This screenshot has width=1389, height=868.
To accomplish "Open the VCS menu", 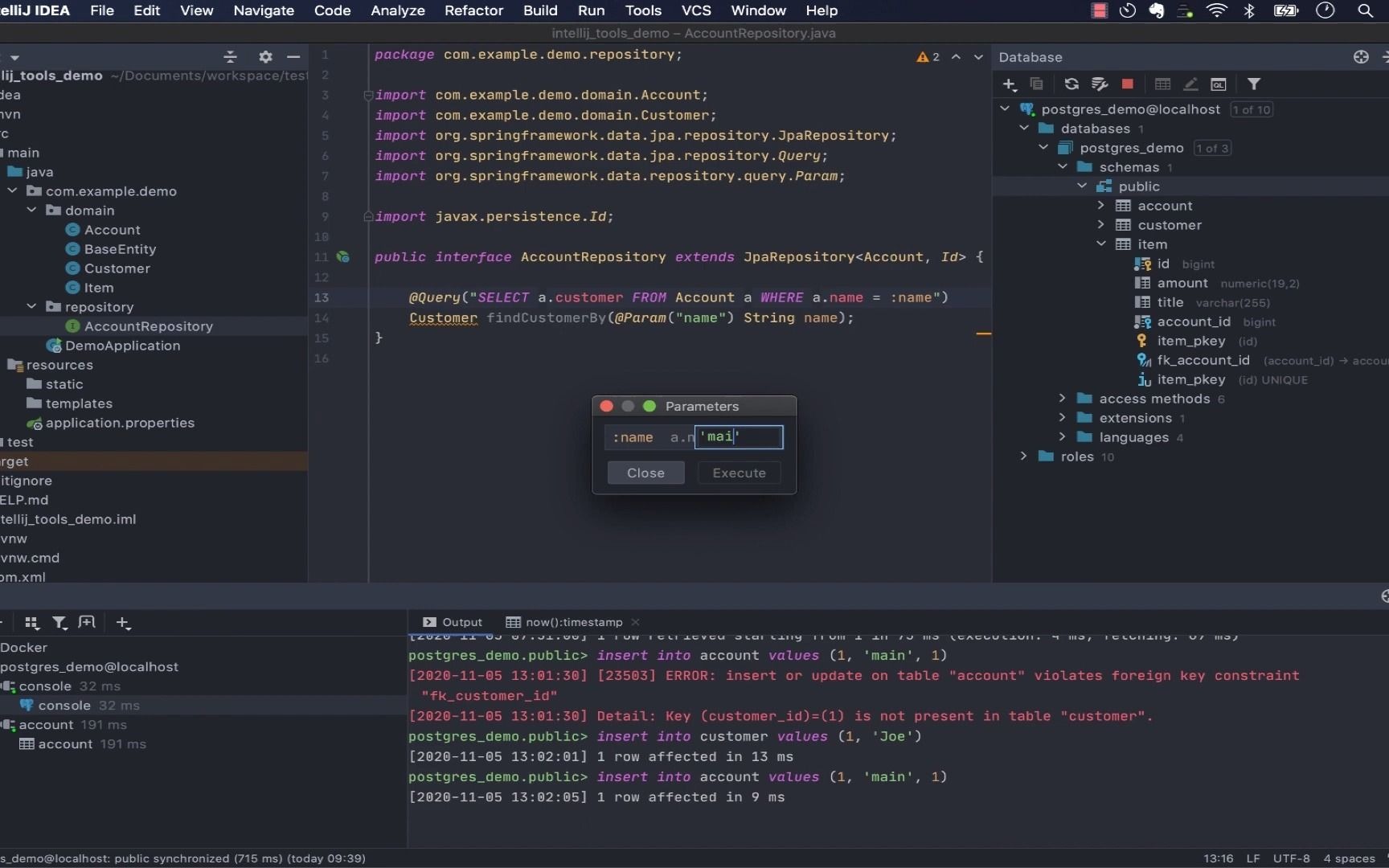I will pos(696,10).
